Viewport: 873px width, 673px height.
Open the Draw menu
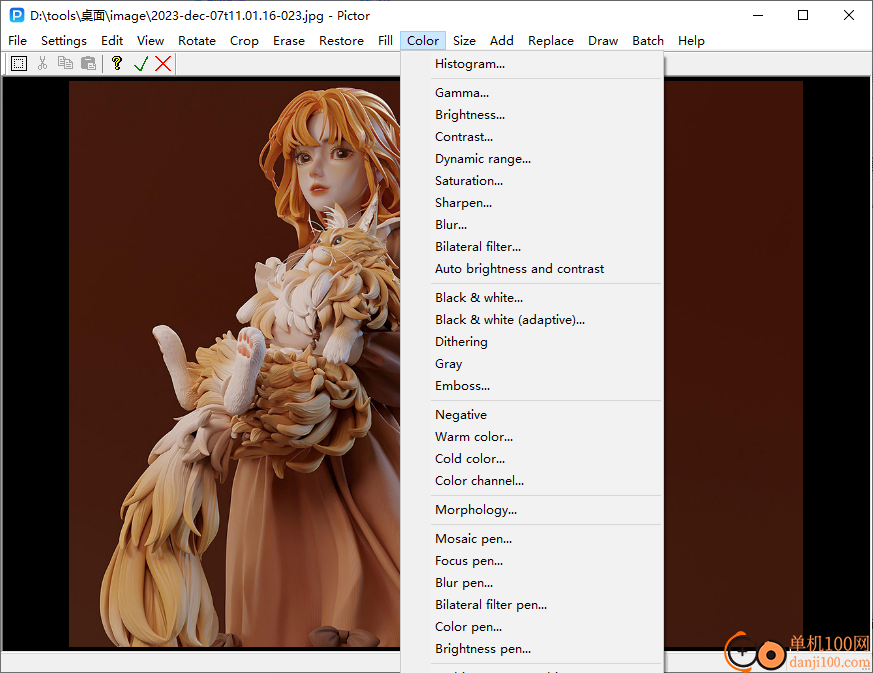click(x=603, y=41)
